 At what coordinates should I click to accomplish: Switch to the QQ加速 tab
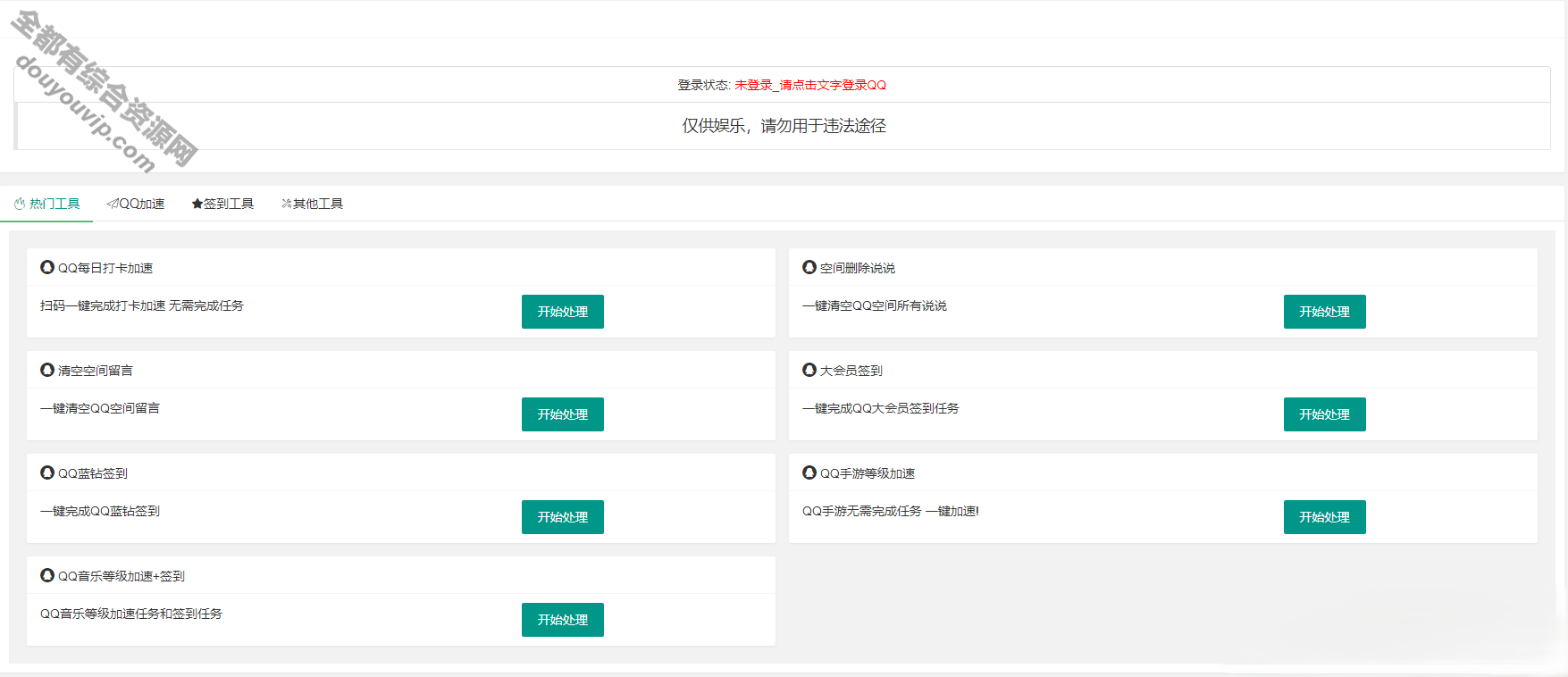(x=136, y=204)
